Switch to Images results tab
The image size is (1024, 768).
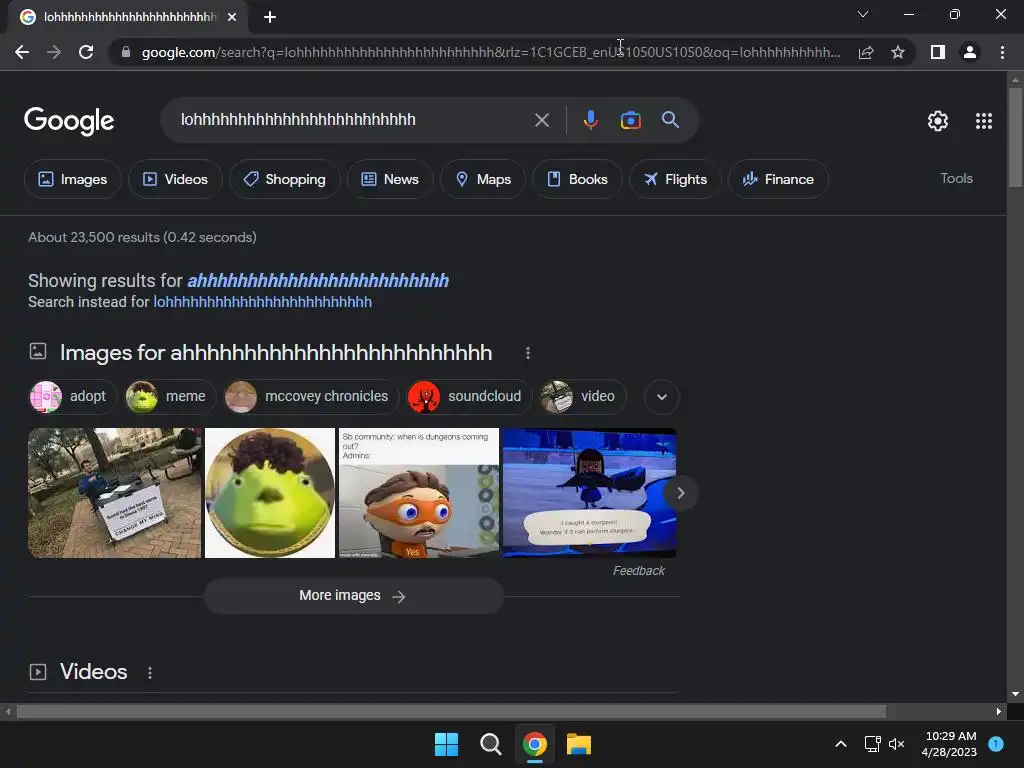click(72, 179)
